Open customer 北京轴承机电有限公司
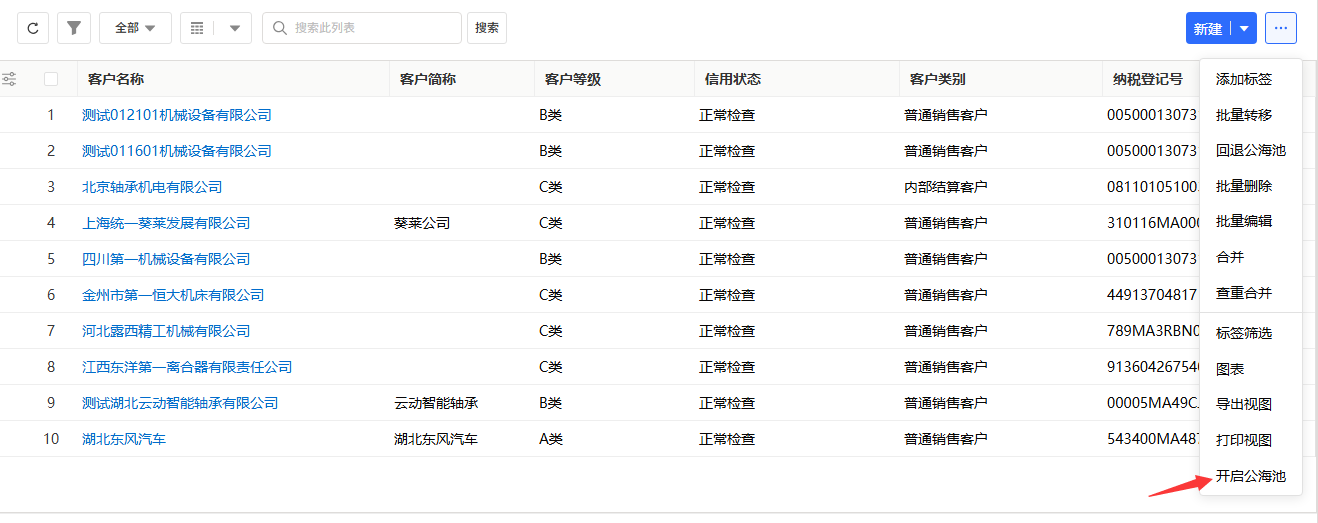This screenshot has height=523, width=1318. click(x=152, y=187)
